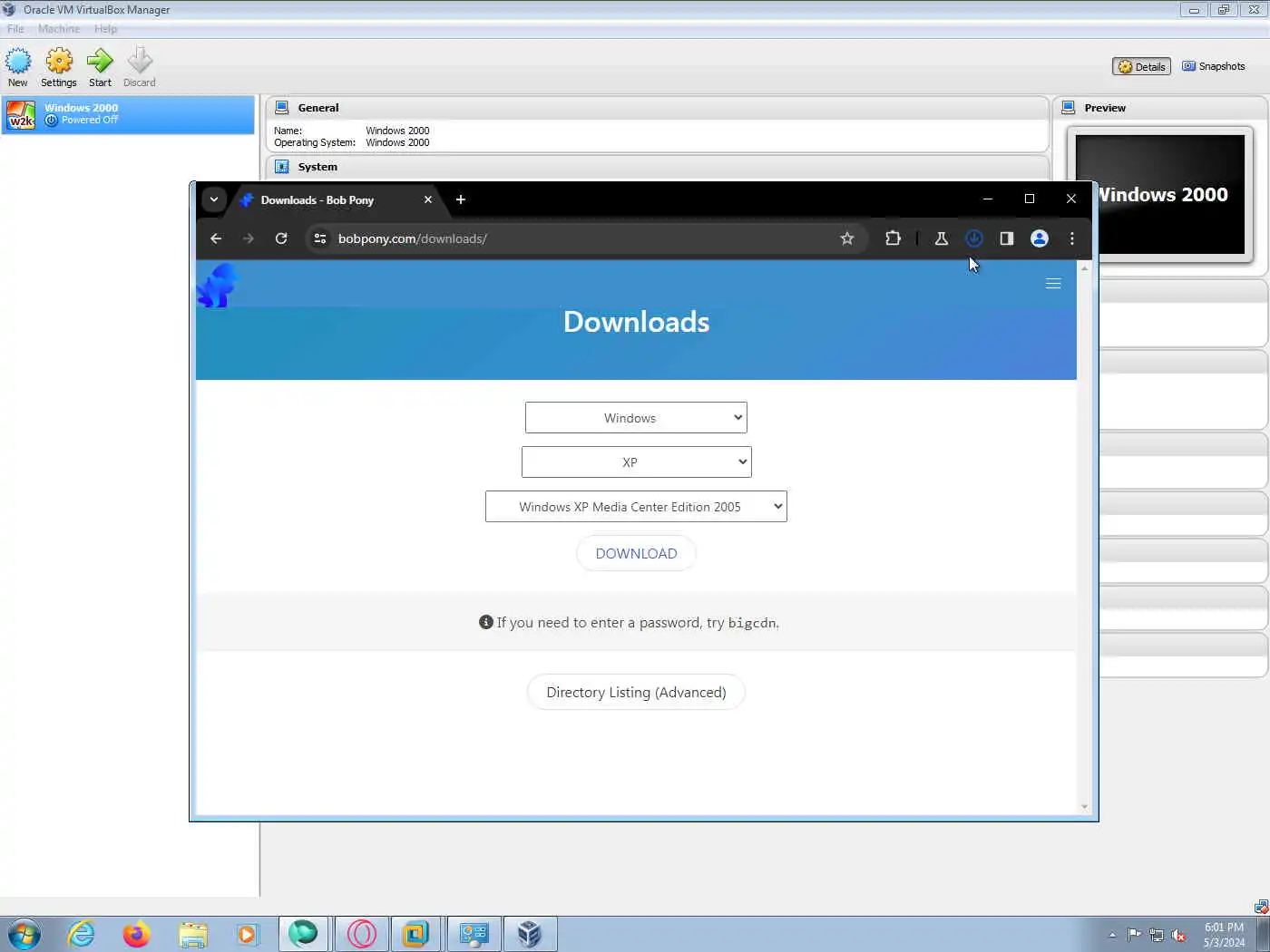The height and width of the screenshot is (952, 1270).
Task: Open the Help menu in VirtualBox
Action: [x=105, y=29]
